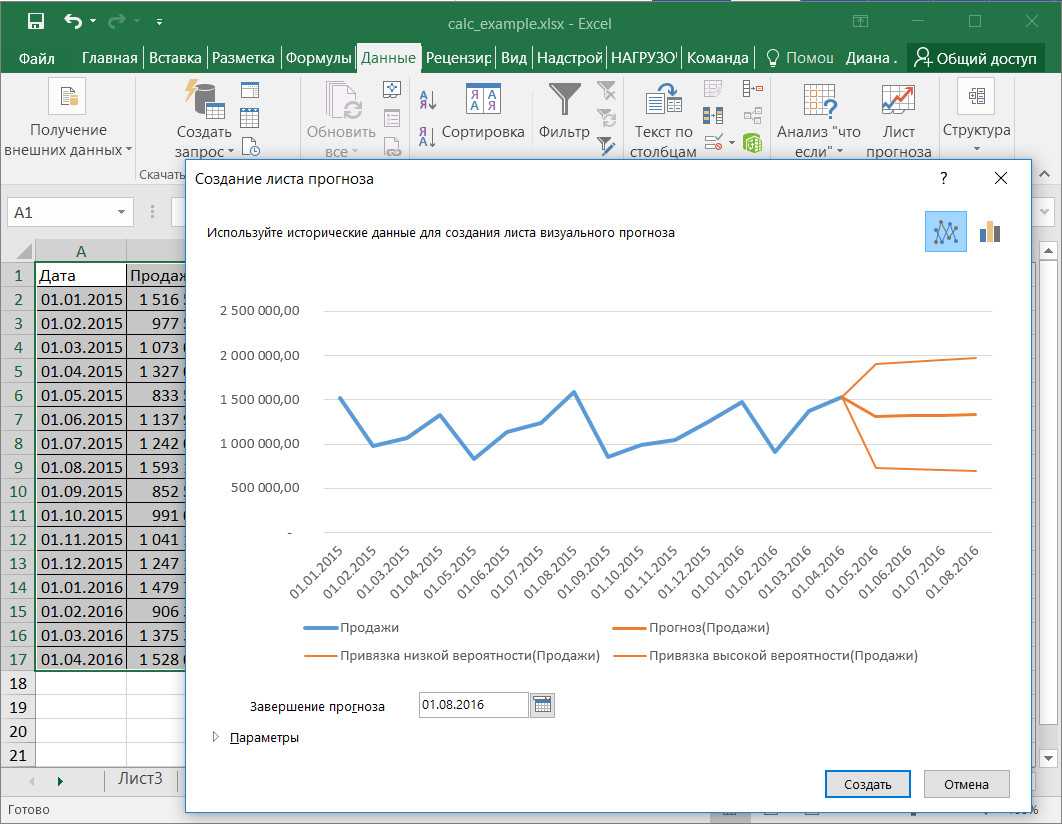
Task: Open the Get External Data icon
Action: (x=68, y=96)
